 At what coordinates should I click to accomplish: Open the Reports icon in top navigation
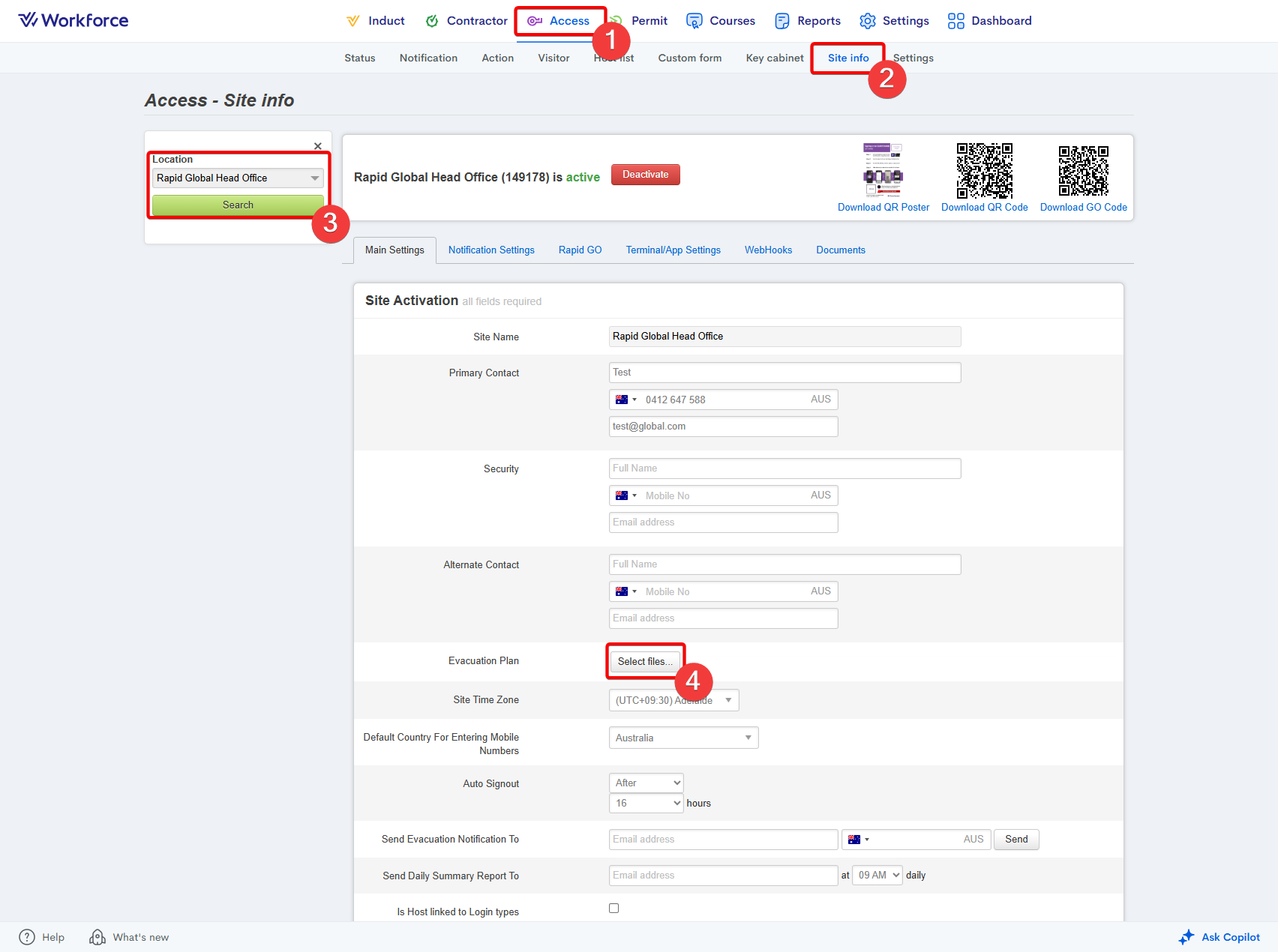[782, 21]
